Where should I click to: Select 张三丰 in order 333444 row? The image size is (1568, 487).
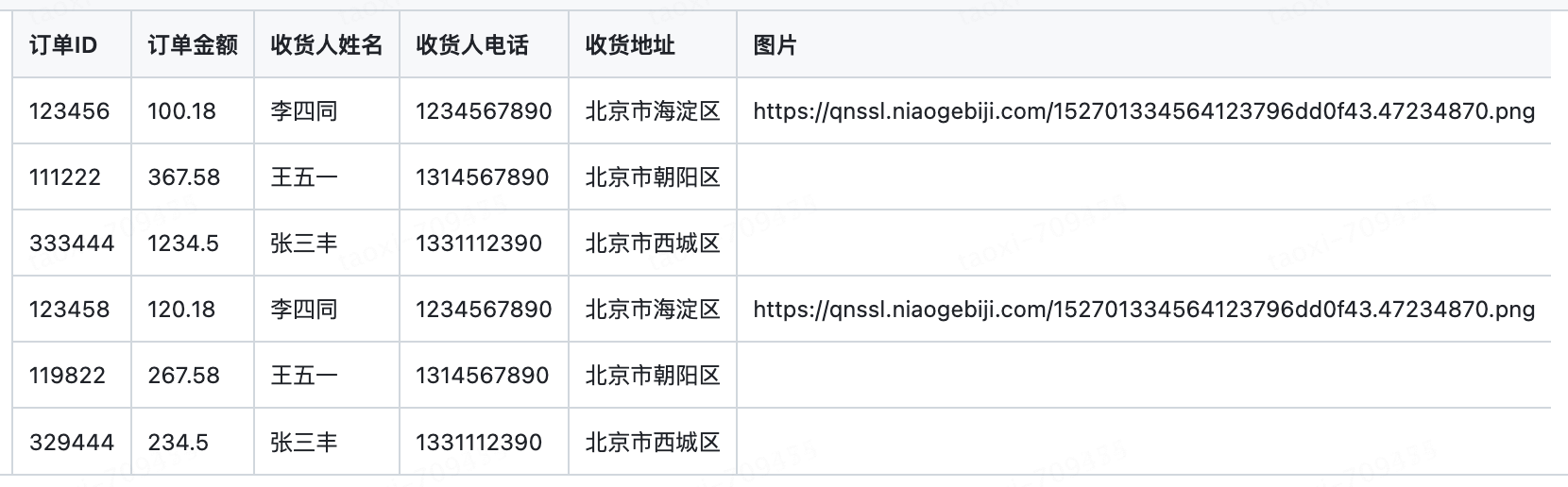[304, 243]
